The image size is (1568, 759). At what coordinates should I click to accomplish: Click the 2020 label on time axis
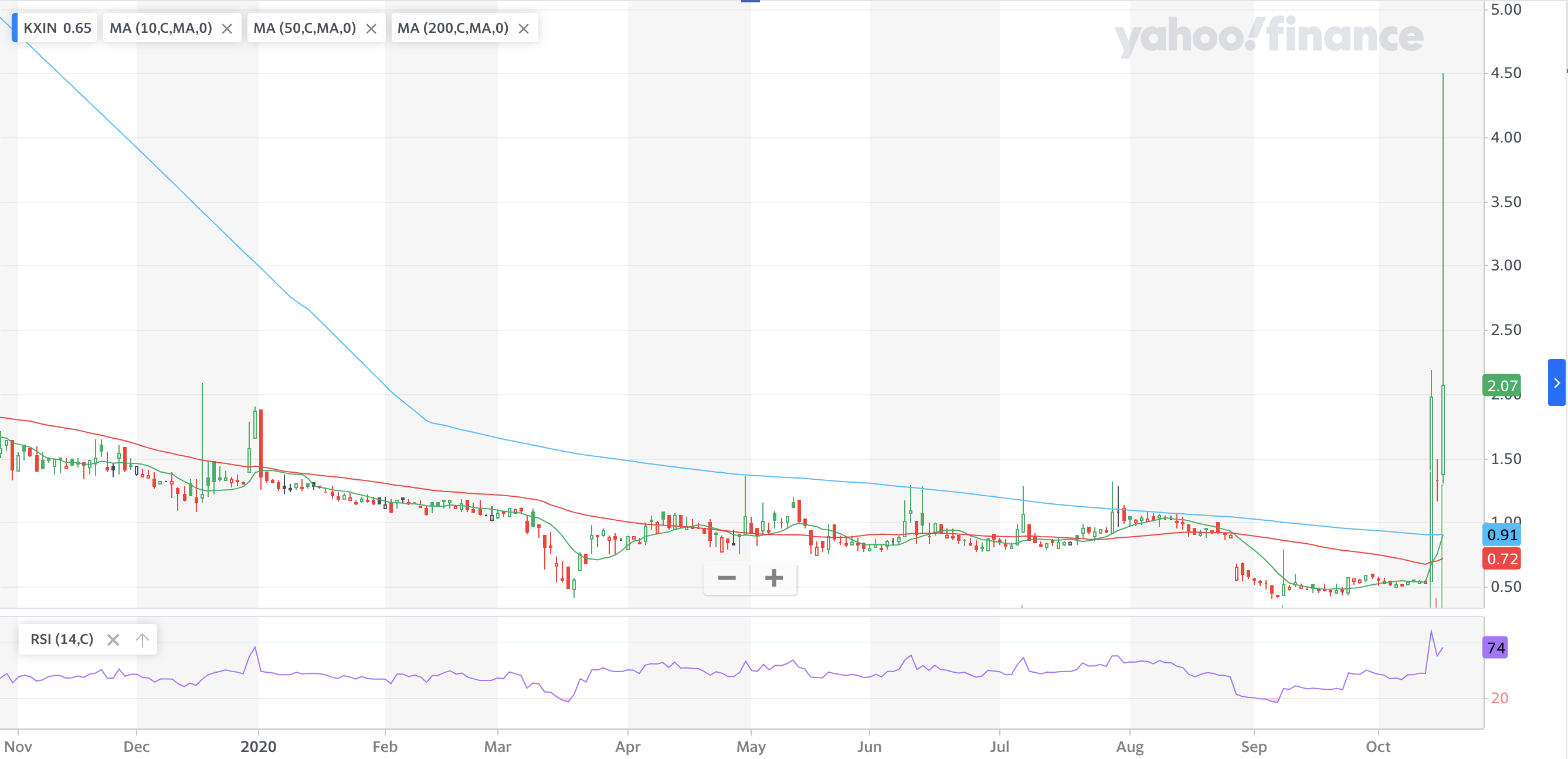coord(258,746)
